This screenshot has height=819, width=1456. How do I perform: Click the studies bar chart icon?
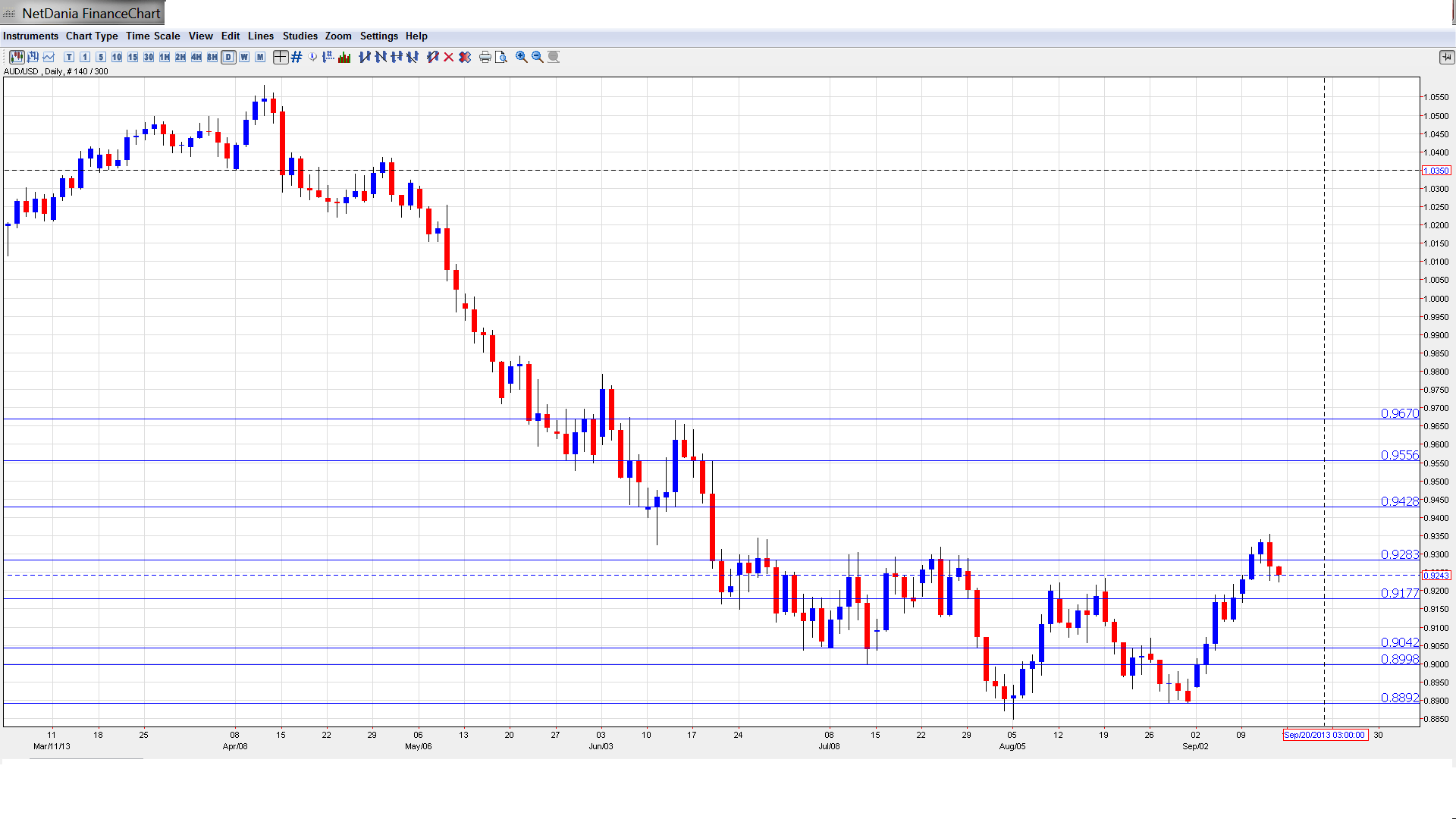344,57
